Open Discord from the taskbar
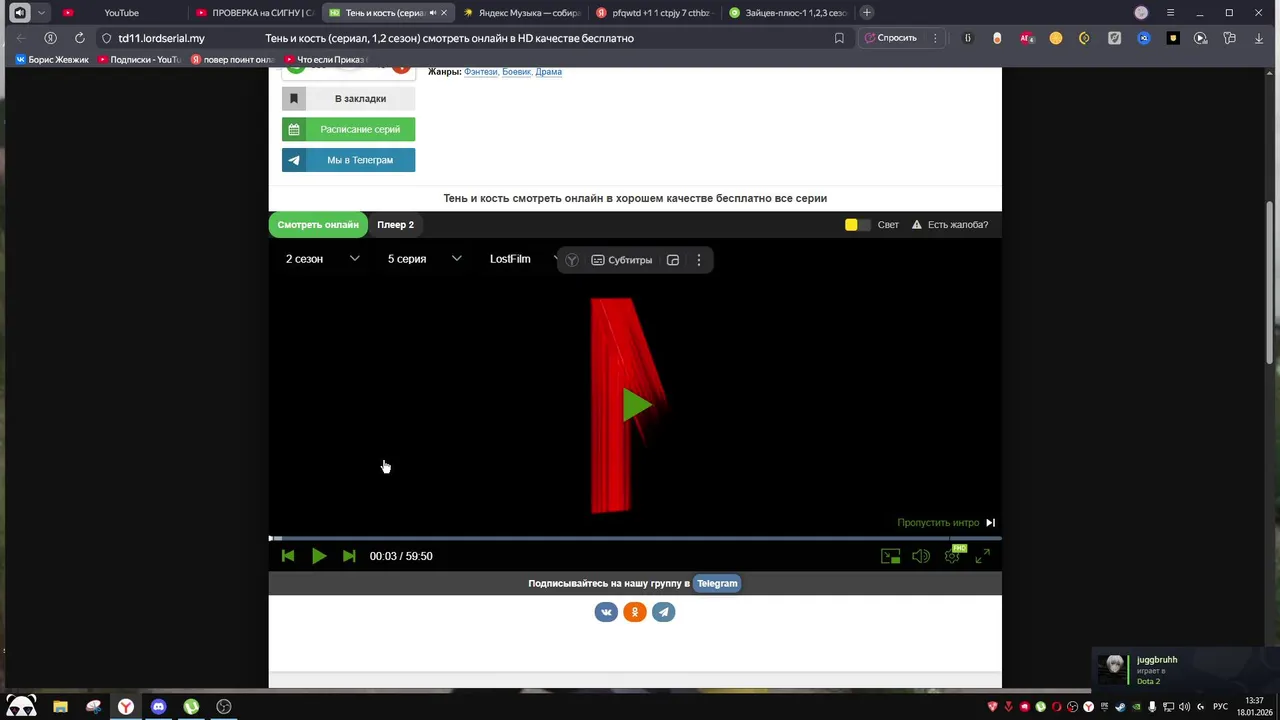This screenshot has width=1280, height=720. (158, 707)
